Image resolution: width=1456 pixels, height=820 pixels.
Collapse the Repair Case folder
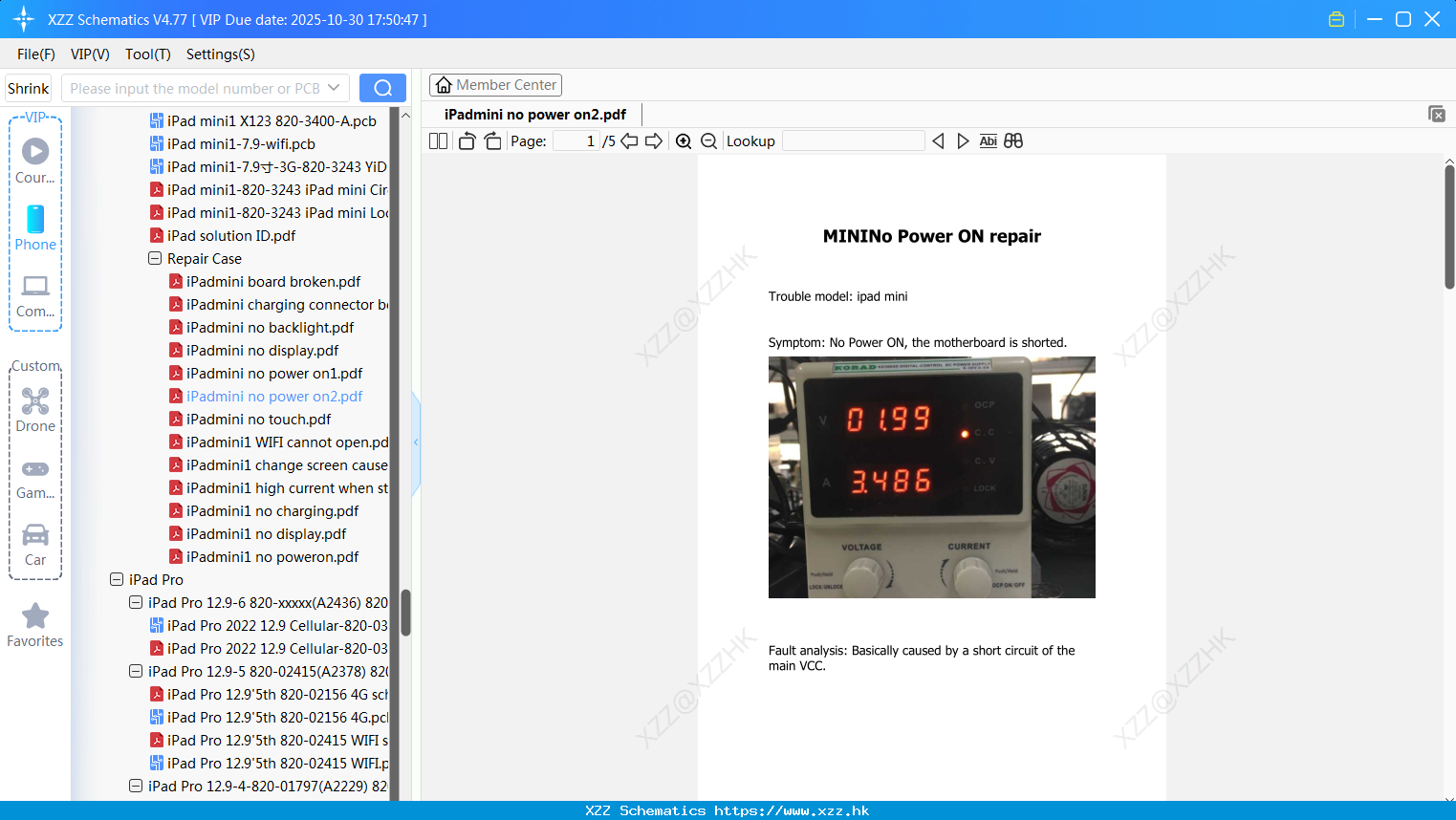[x=155, y=259]
